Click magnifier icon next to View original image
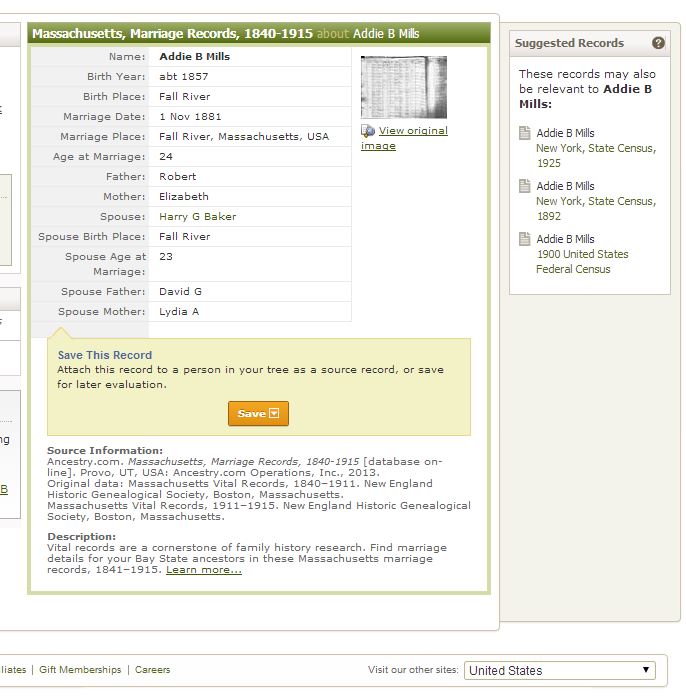 coord(368,131)
